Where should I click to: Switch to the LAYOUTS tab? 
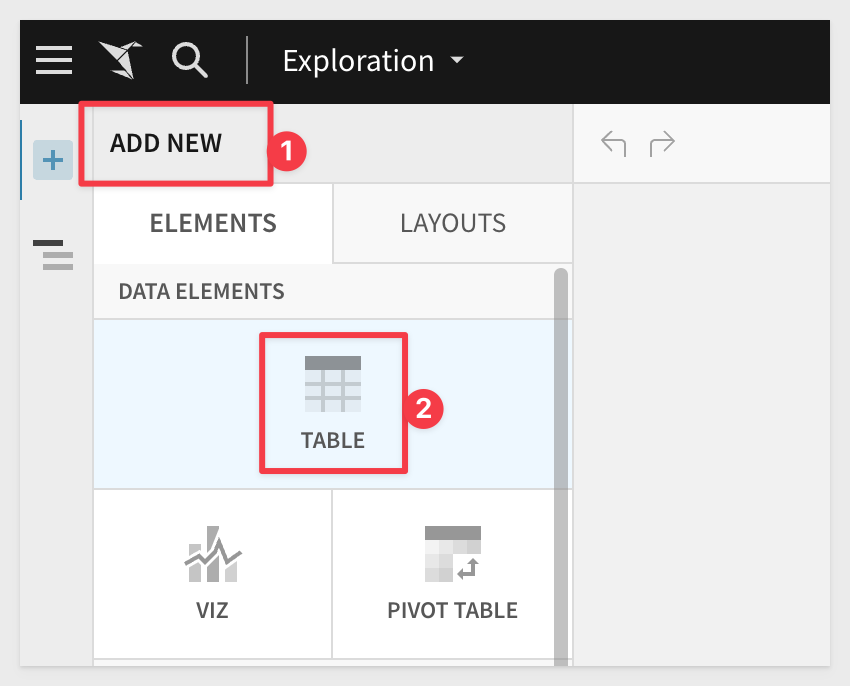point(453,223)
